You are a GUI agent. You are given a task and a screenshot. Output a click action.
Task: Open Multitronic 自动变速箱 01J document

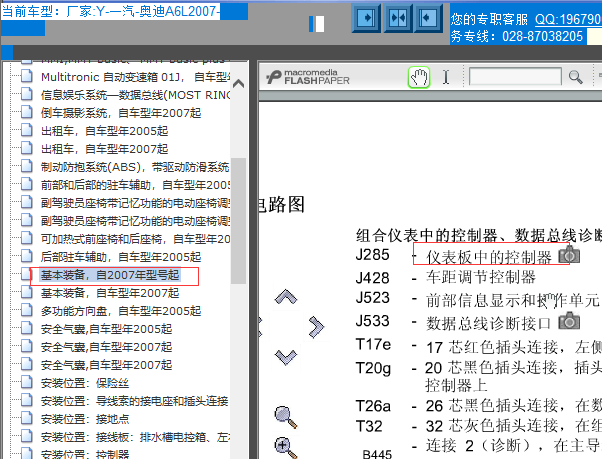[135, 77]
